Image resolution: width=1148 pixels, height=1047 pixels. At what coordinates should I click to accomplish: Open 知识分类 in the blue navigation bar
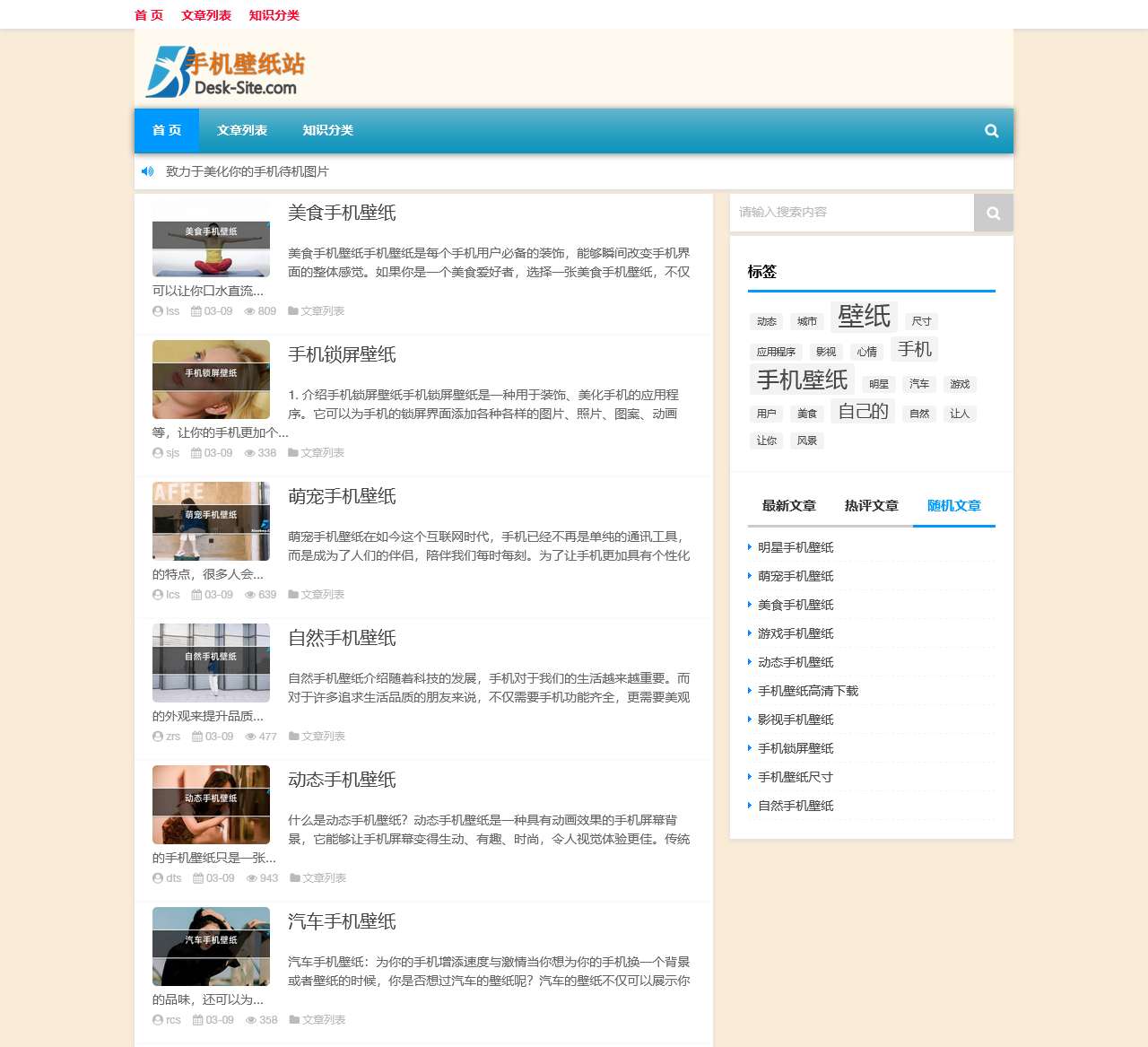pos(328,131)
